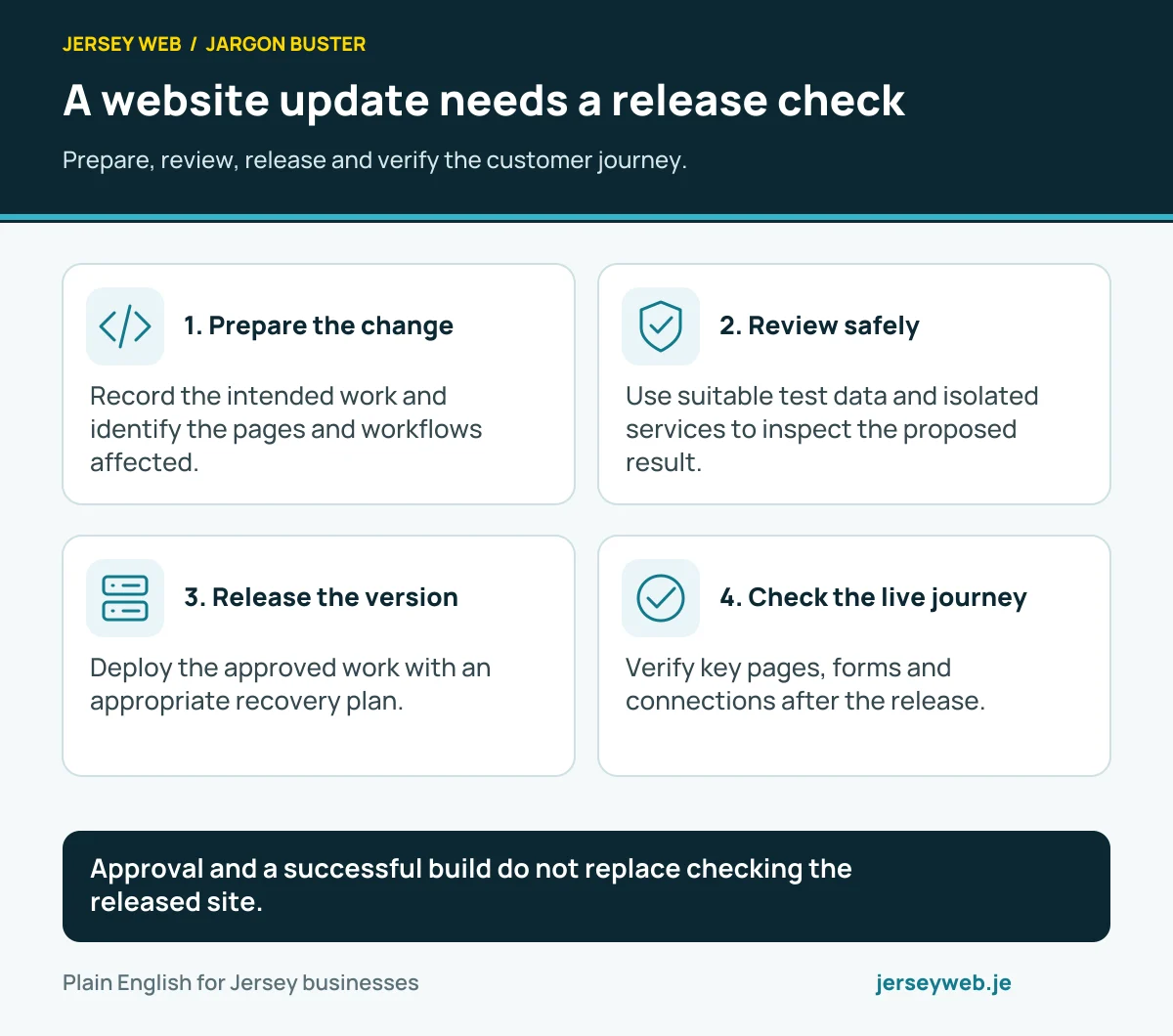1173x1036 pixels.
Task: Click the 'Approval and a successful build' callout
Action: pos(586,886)
